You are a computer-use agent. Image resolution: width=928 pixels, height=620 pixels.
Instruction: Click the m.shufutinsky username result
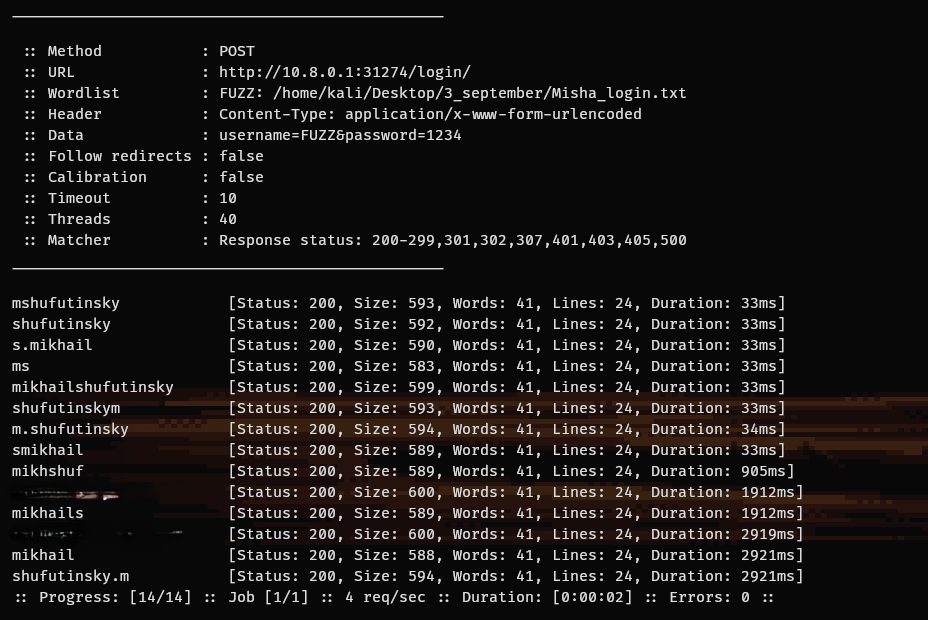point(70,429)
